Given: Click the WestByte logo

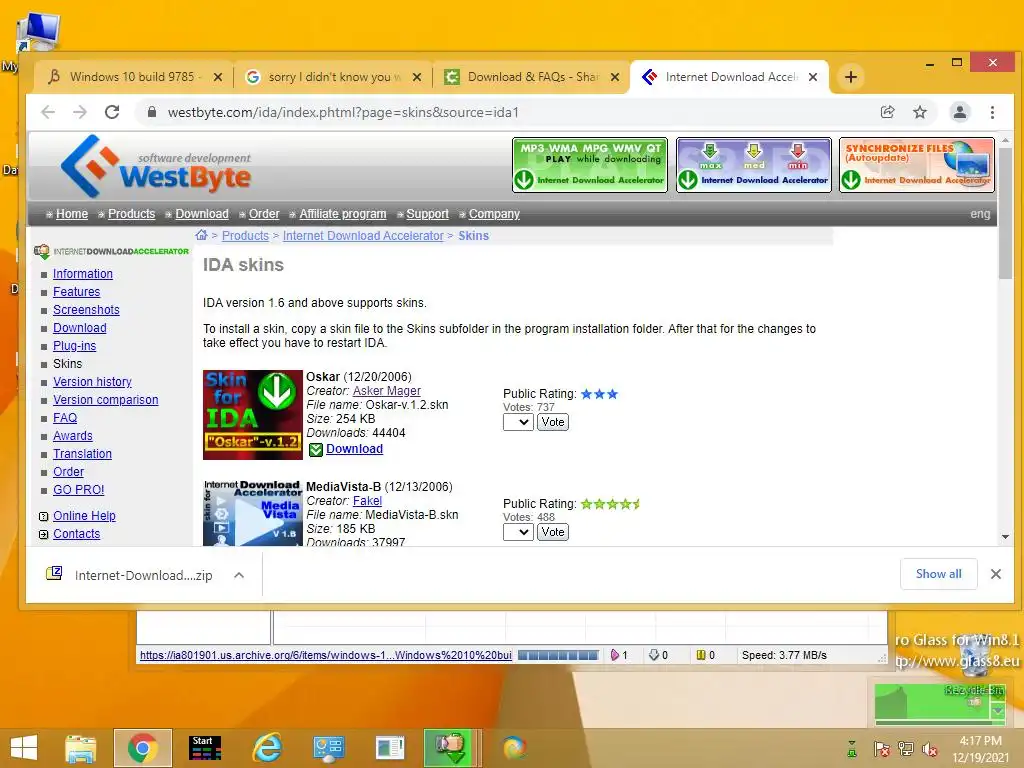Looking at the screenshot, I should (155, 167).
